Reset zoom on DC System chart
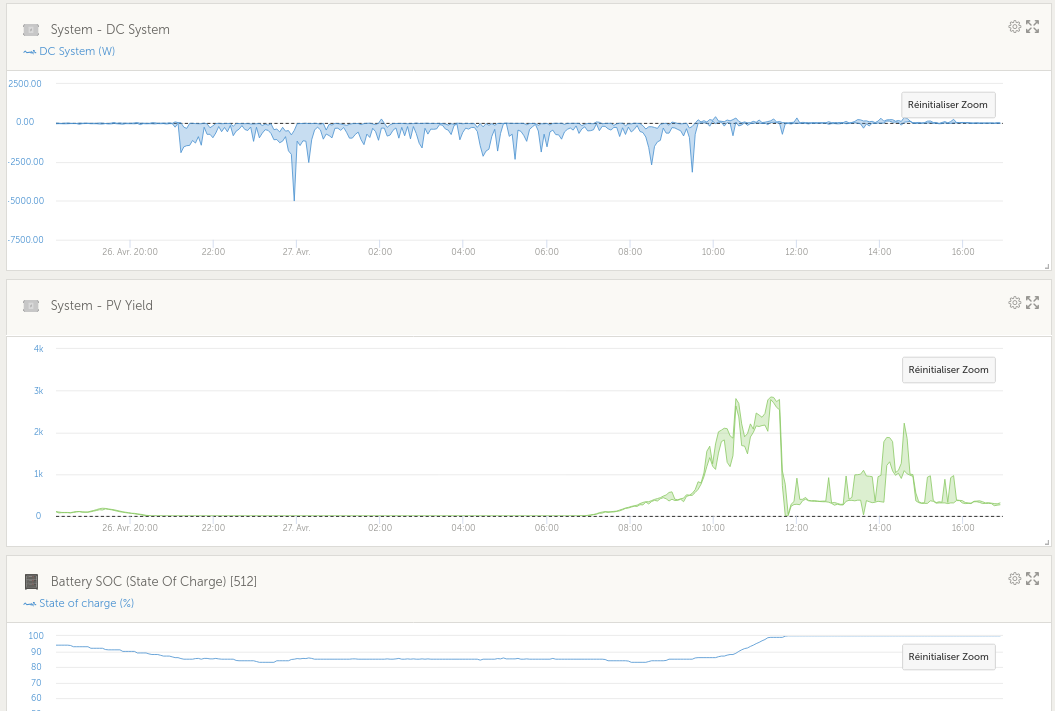The width and height of the screenshot is (1056, 711). (948, 105)
